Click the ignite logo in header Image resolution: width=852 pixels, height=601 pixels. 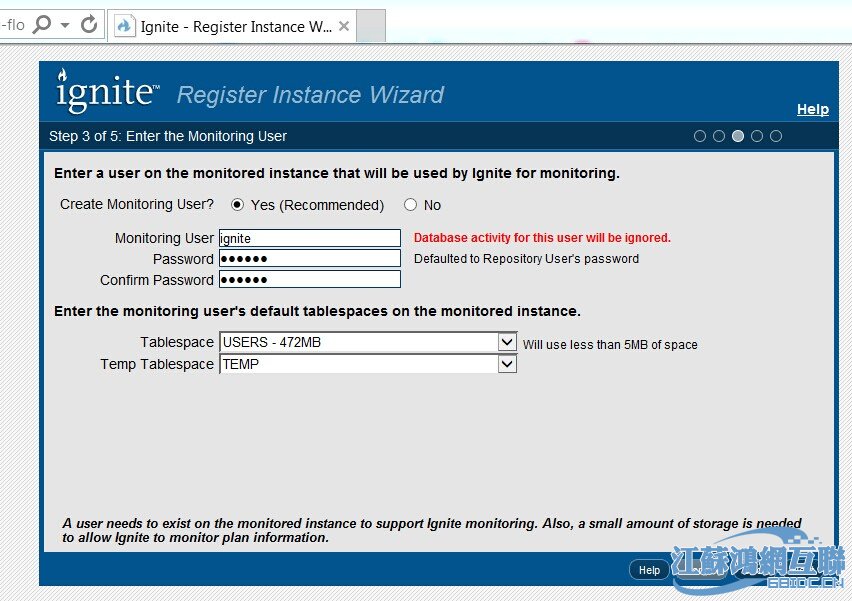click(108, 90)
